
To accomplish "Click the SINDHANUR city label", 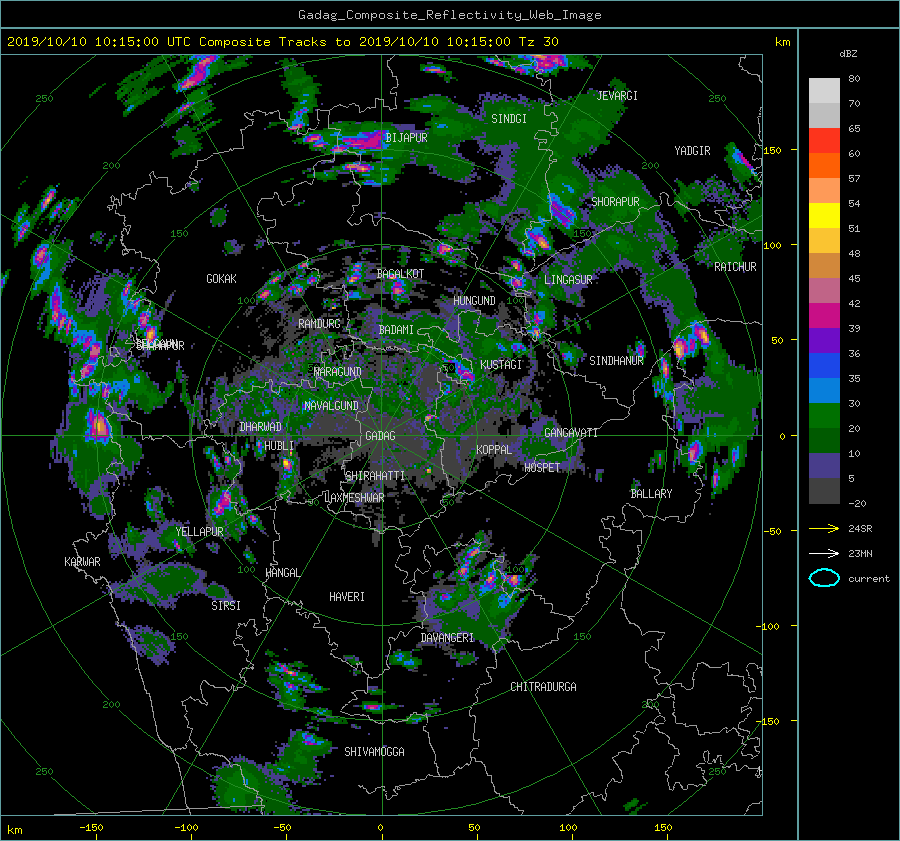I will [616, 361].
